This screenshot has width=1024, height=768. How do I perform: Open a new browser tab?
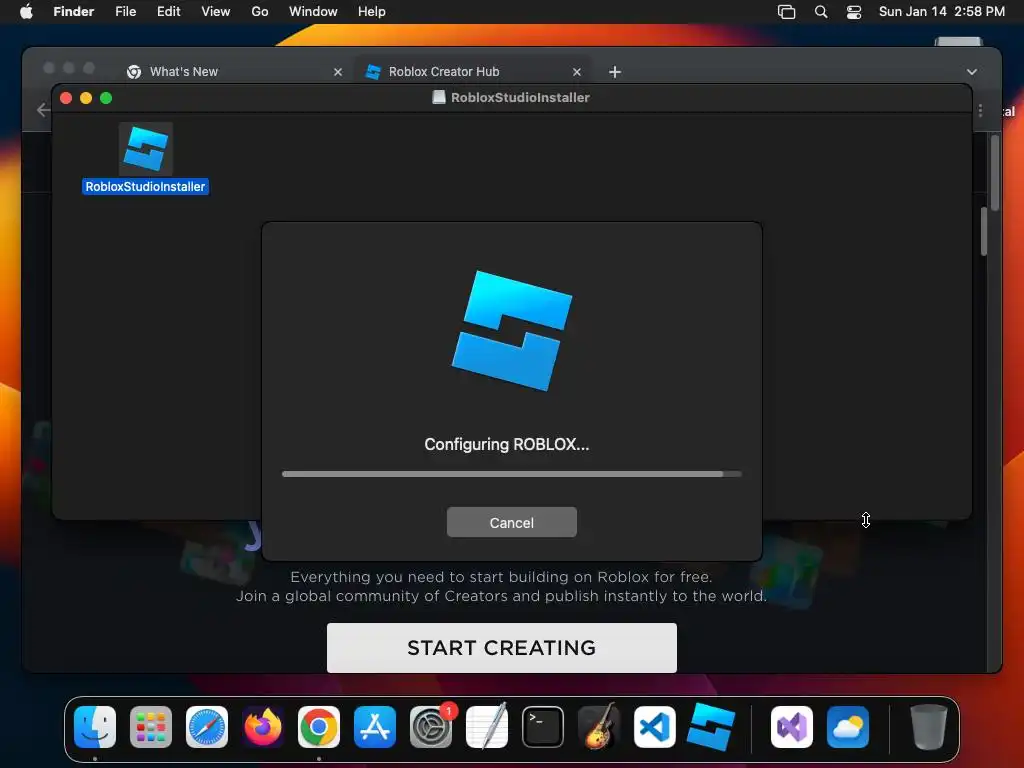coord(615,72)
